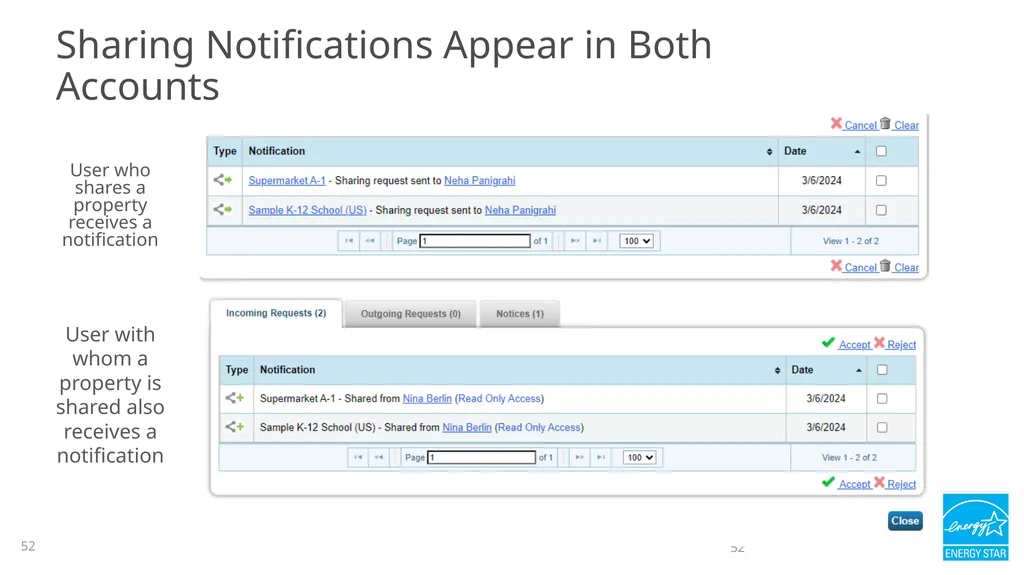Click share icon in Sample K-12 School sent row
The height and width of the screenshot is (575, 1024).
coord(223,209)
